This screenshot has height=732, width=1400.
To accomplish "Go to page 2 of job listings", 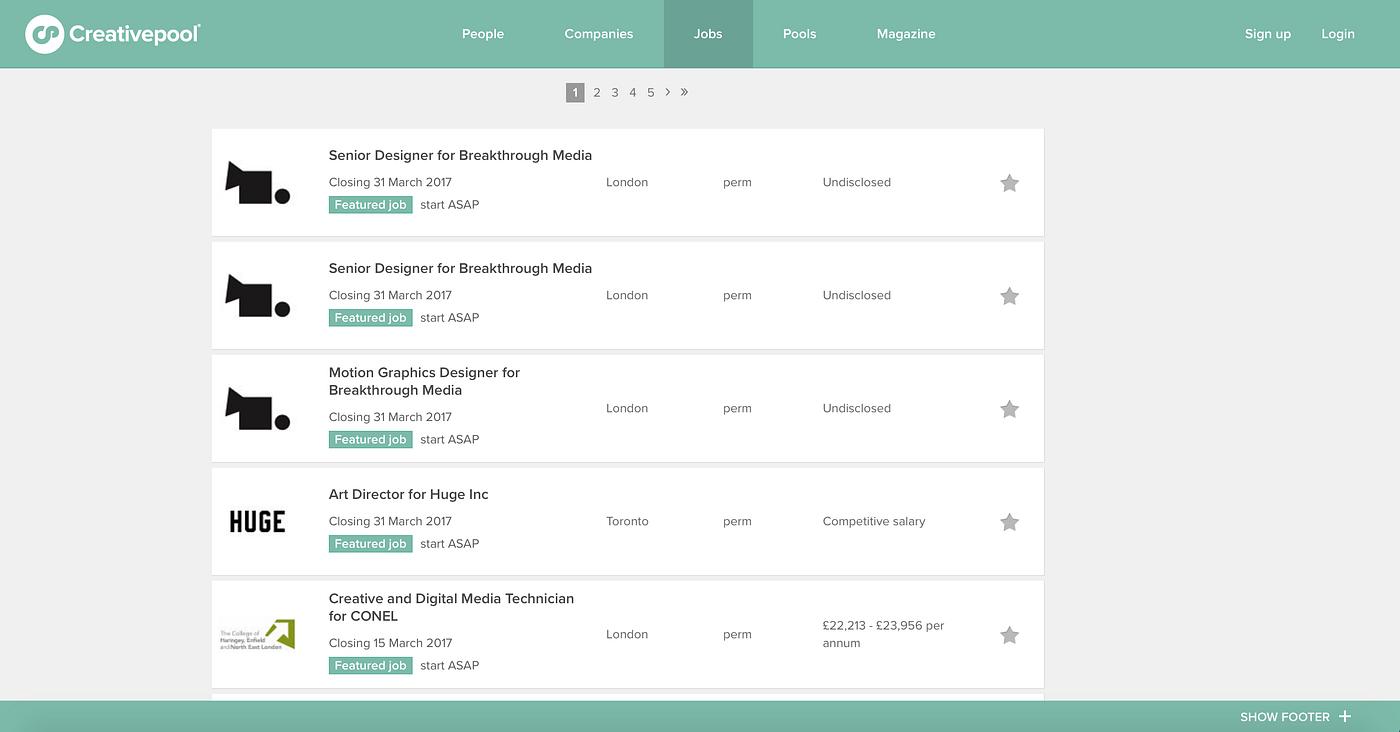I will pyautogui.click(x=597, y=92).
